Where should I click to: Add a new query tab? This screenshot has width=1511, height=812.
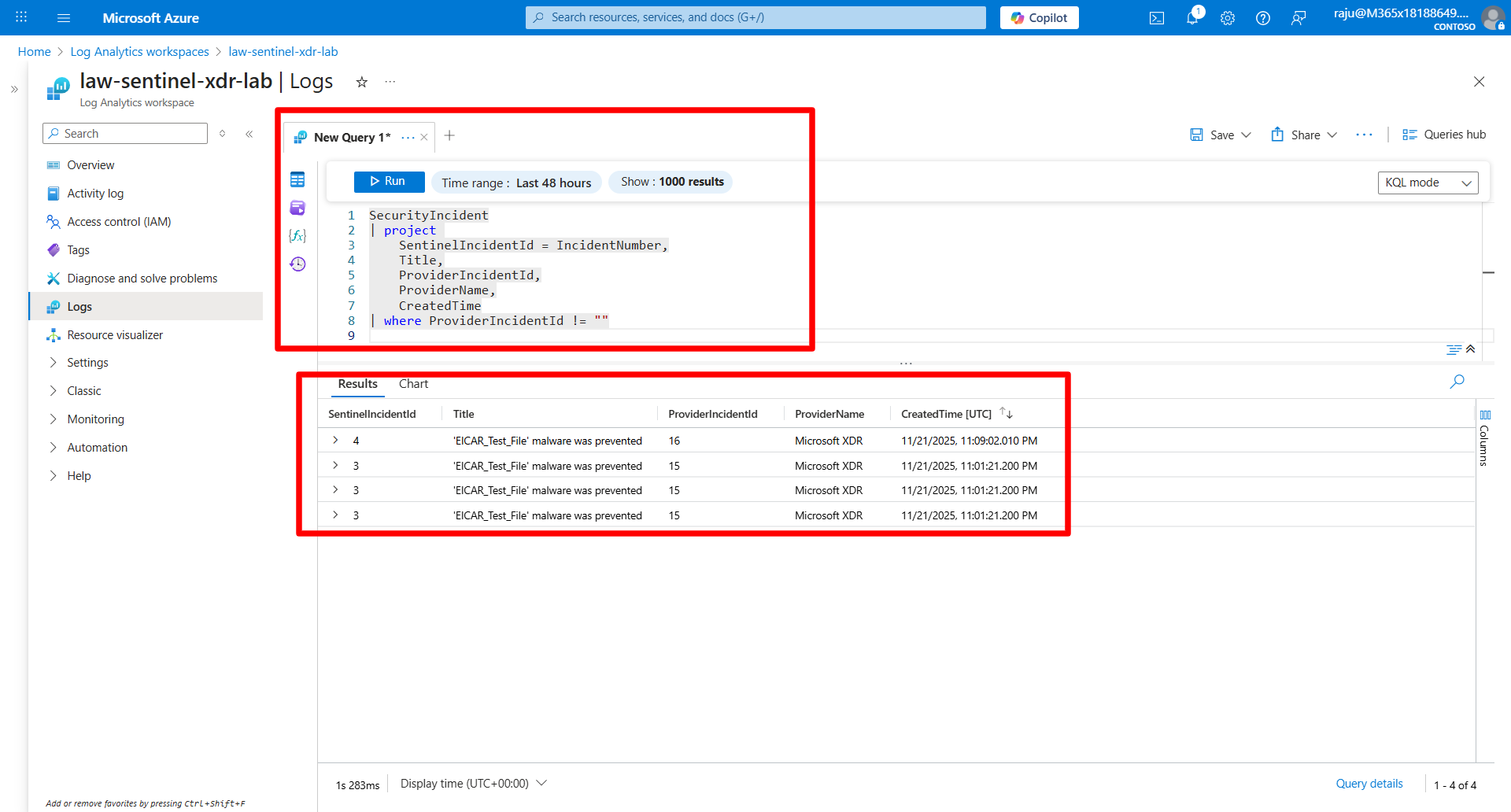point(449,135)
